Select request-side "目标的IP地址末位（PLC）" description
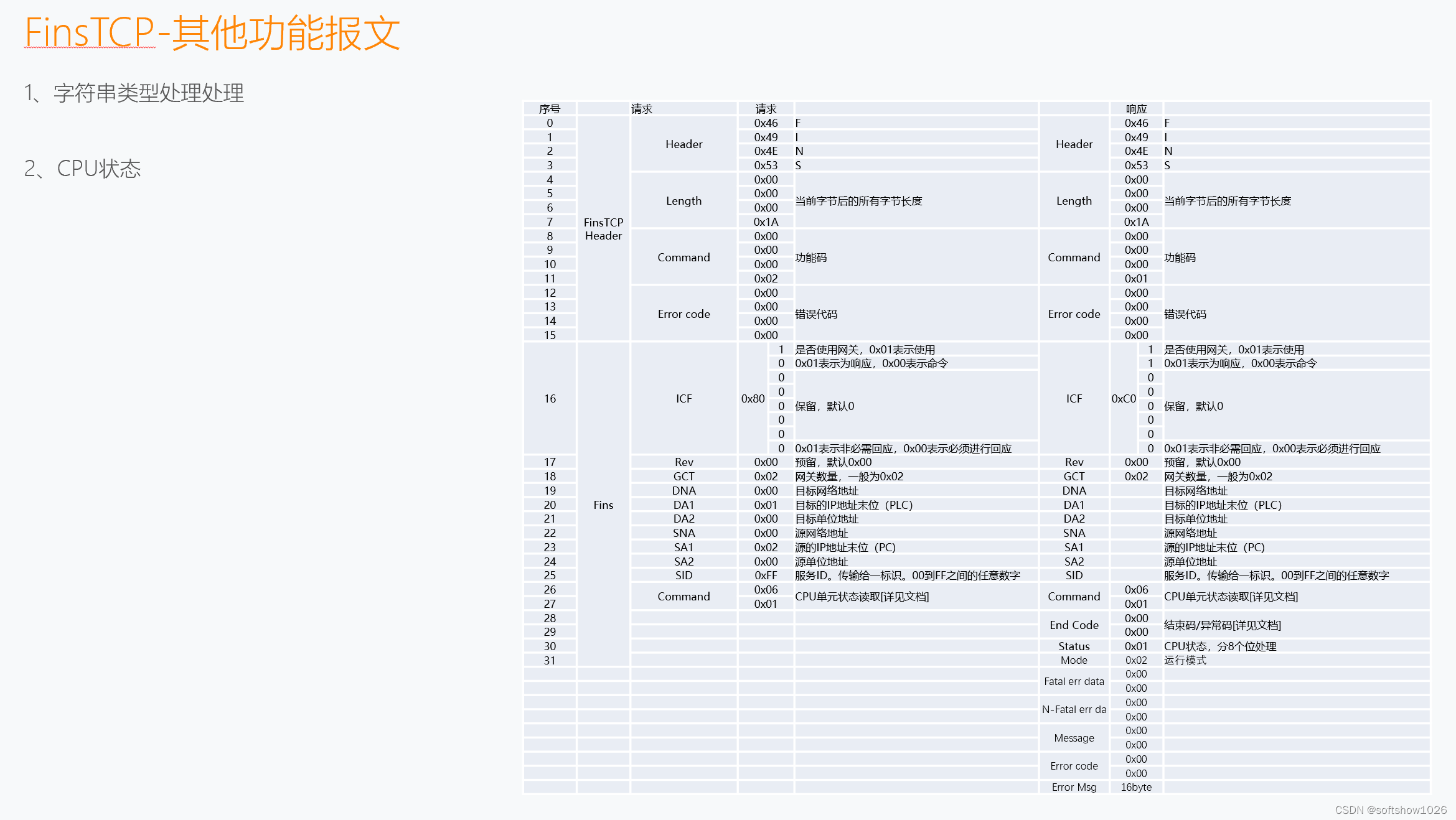 [853, 505]
